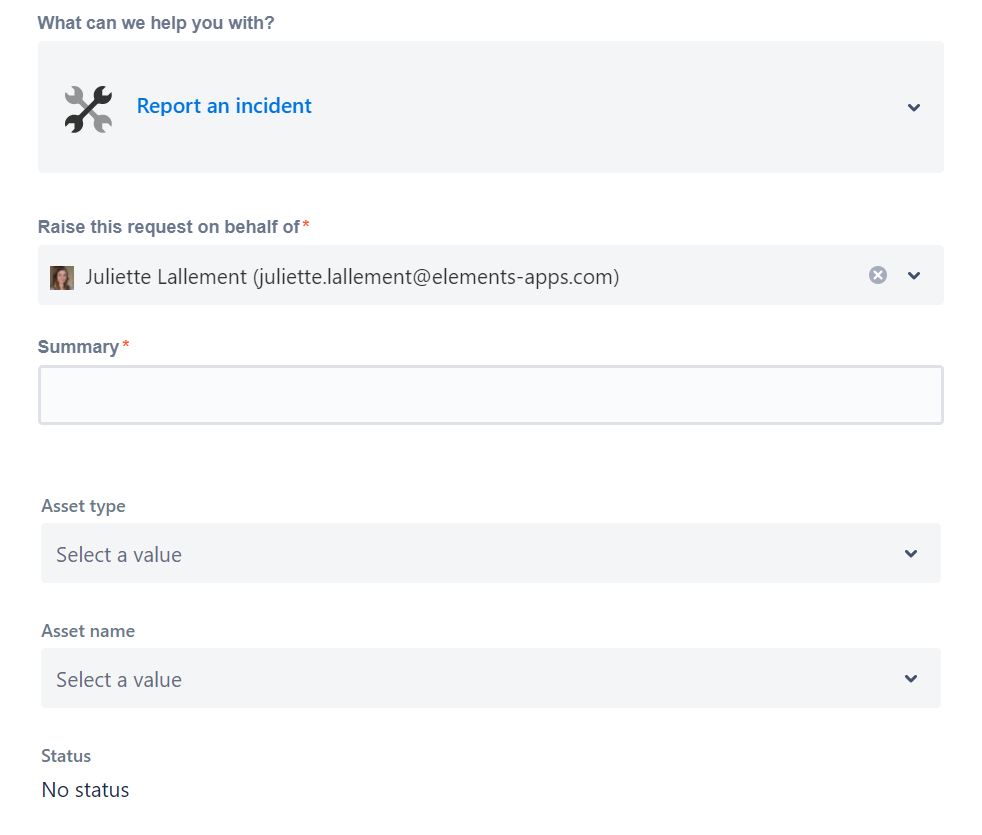Image resolution: width=982 pixels, height=835 pixels.
Task: Open the Report an incident request type link
Action: coord(223,106)
